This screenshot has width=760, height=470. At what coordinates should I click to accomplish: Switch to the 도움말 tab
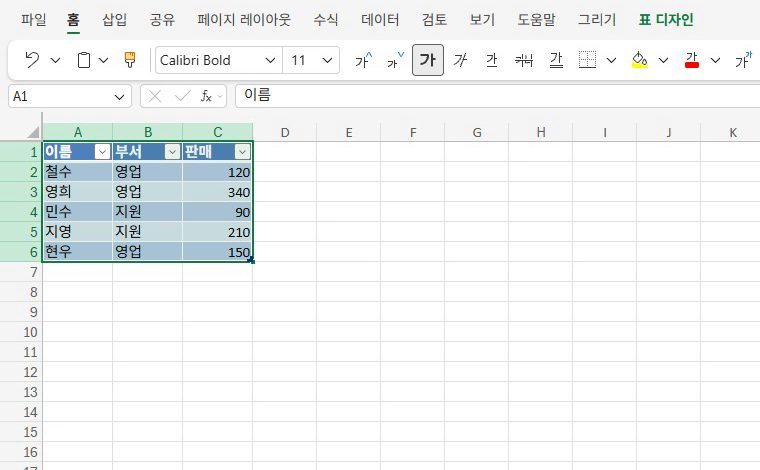pyautogui.click(x=536, y=20)
